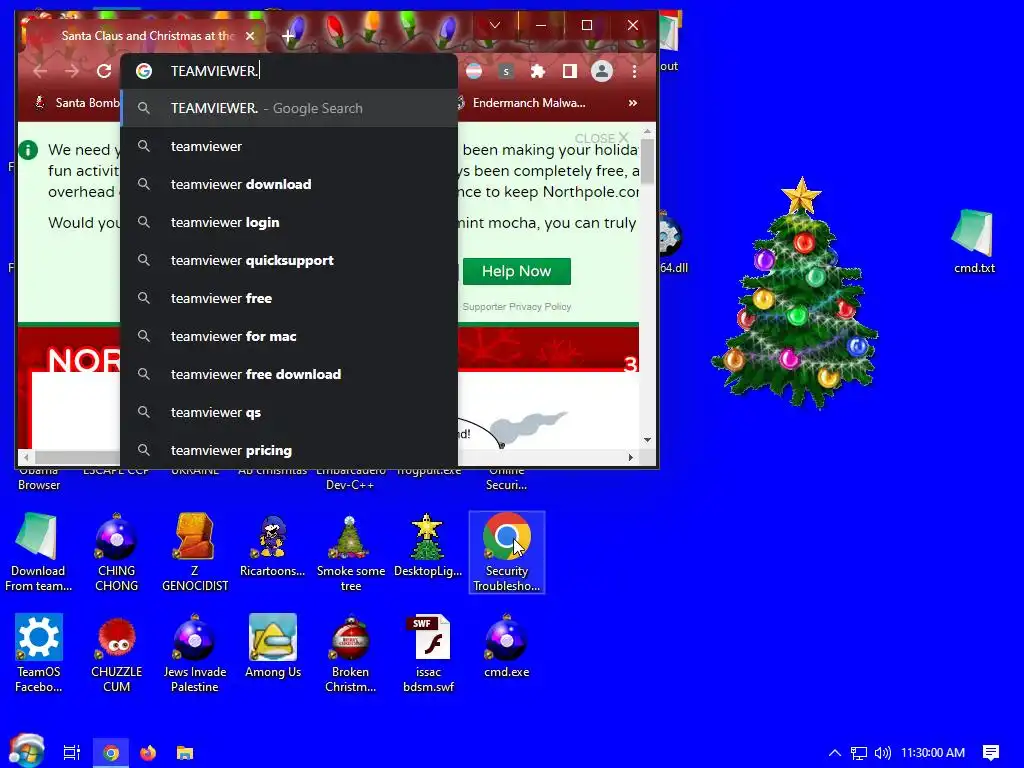Expand the hidden system tray icons

pos(834,753)
